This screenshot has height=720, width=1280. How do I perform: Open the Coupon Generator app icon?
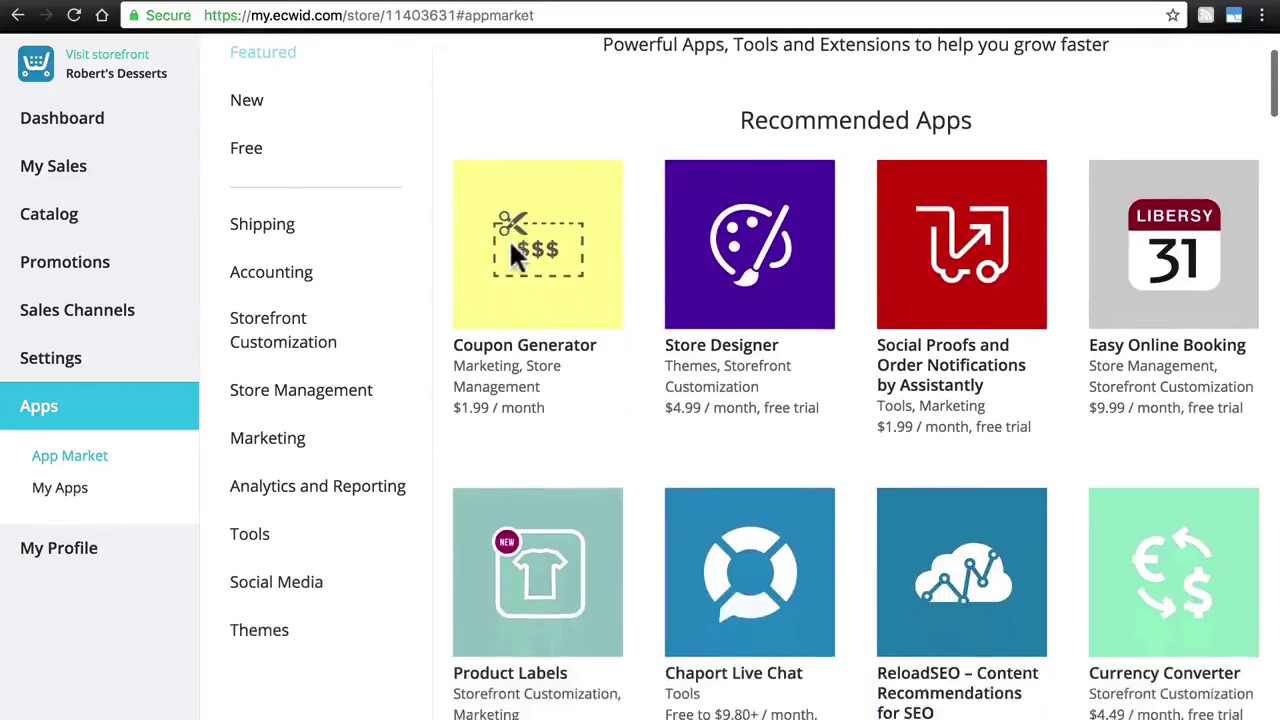point(537,244)
